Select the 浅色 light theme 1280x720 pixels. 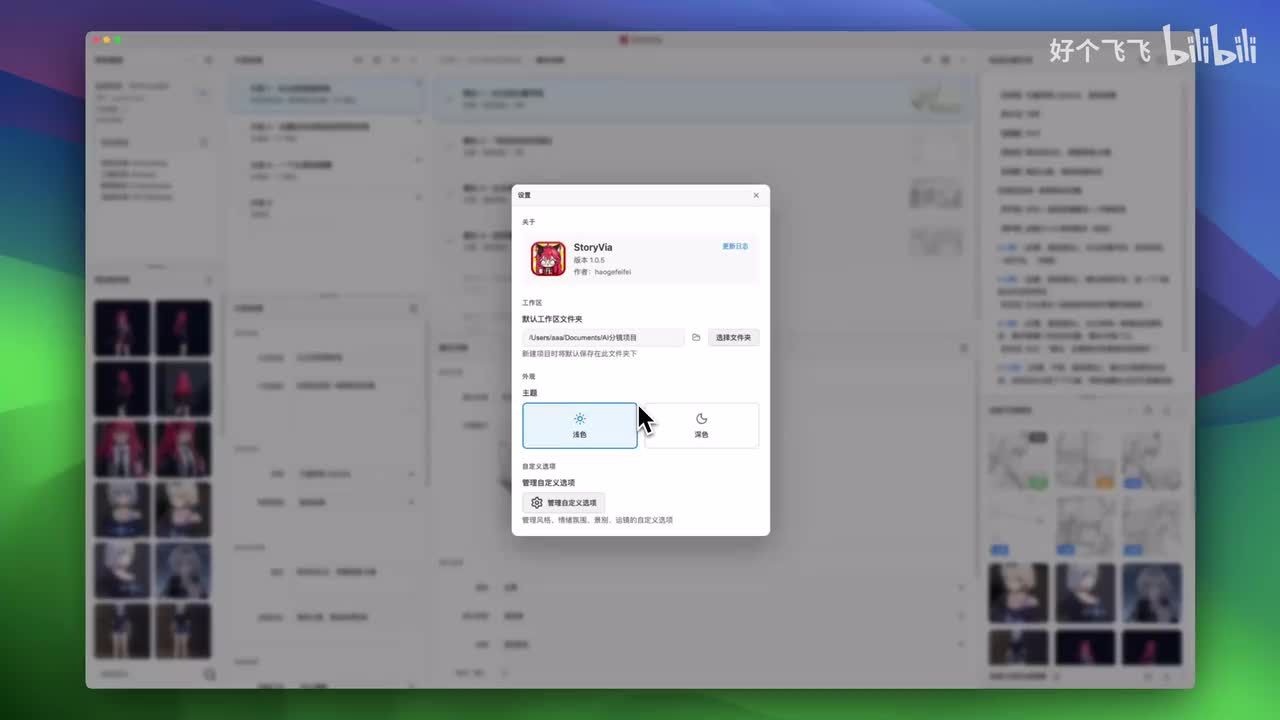tap(580, 425)
